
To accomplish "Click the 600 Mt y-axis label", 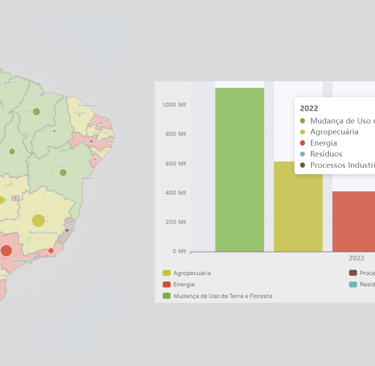I will 176,163.
